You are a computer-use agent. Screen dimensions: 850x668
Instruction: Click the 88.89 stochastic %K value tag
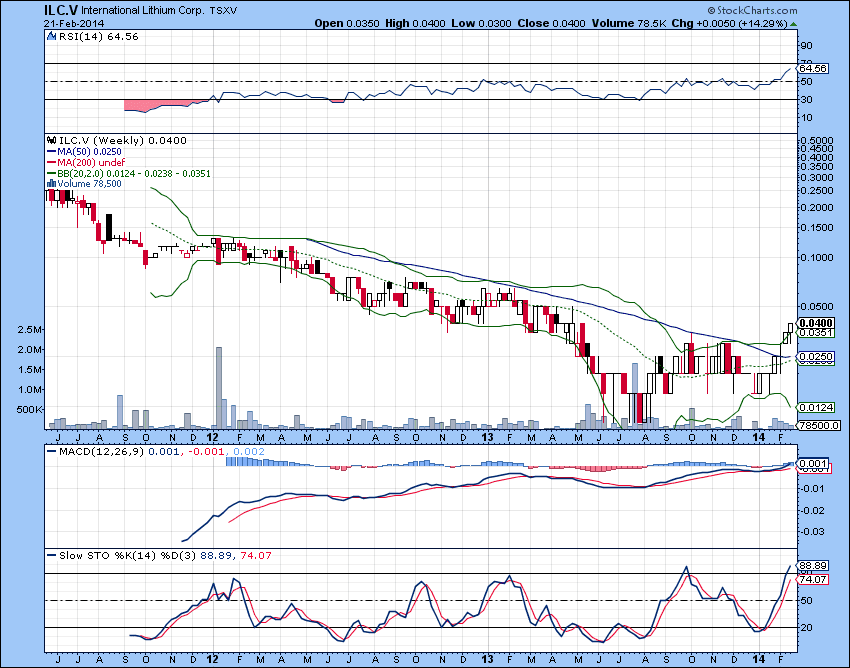[x=814, y=566]
